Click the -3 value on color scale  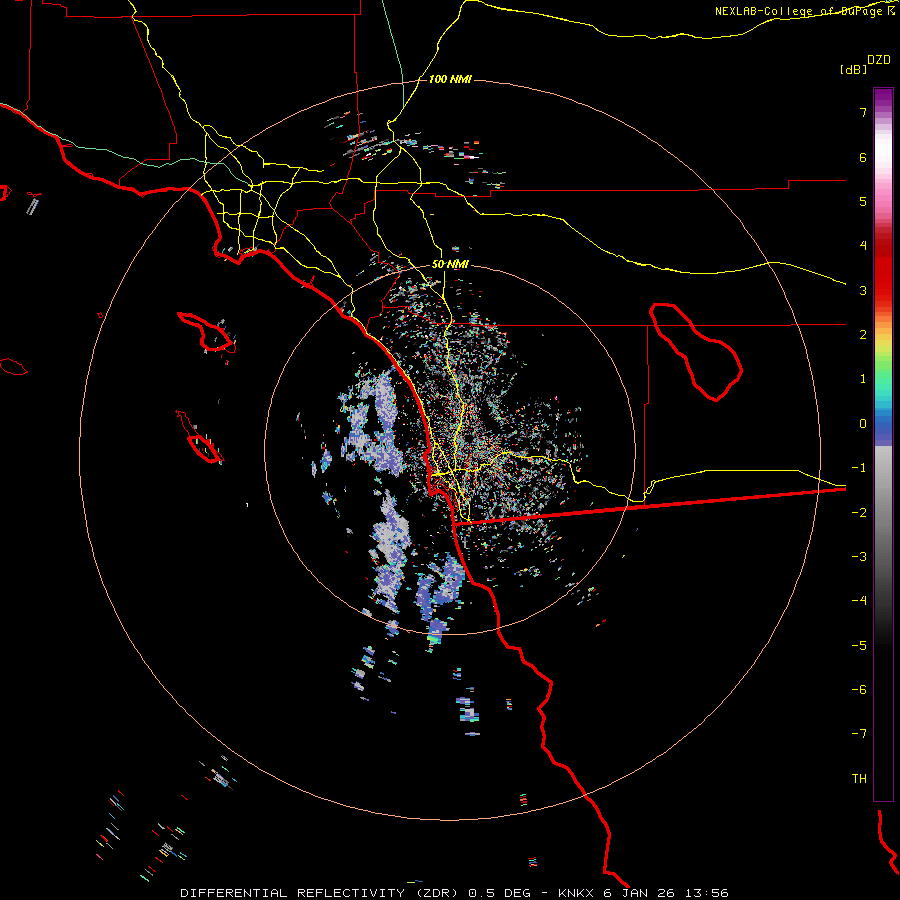click(x=859, y=557)
